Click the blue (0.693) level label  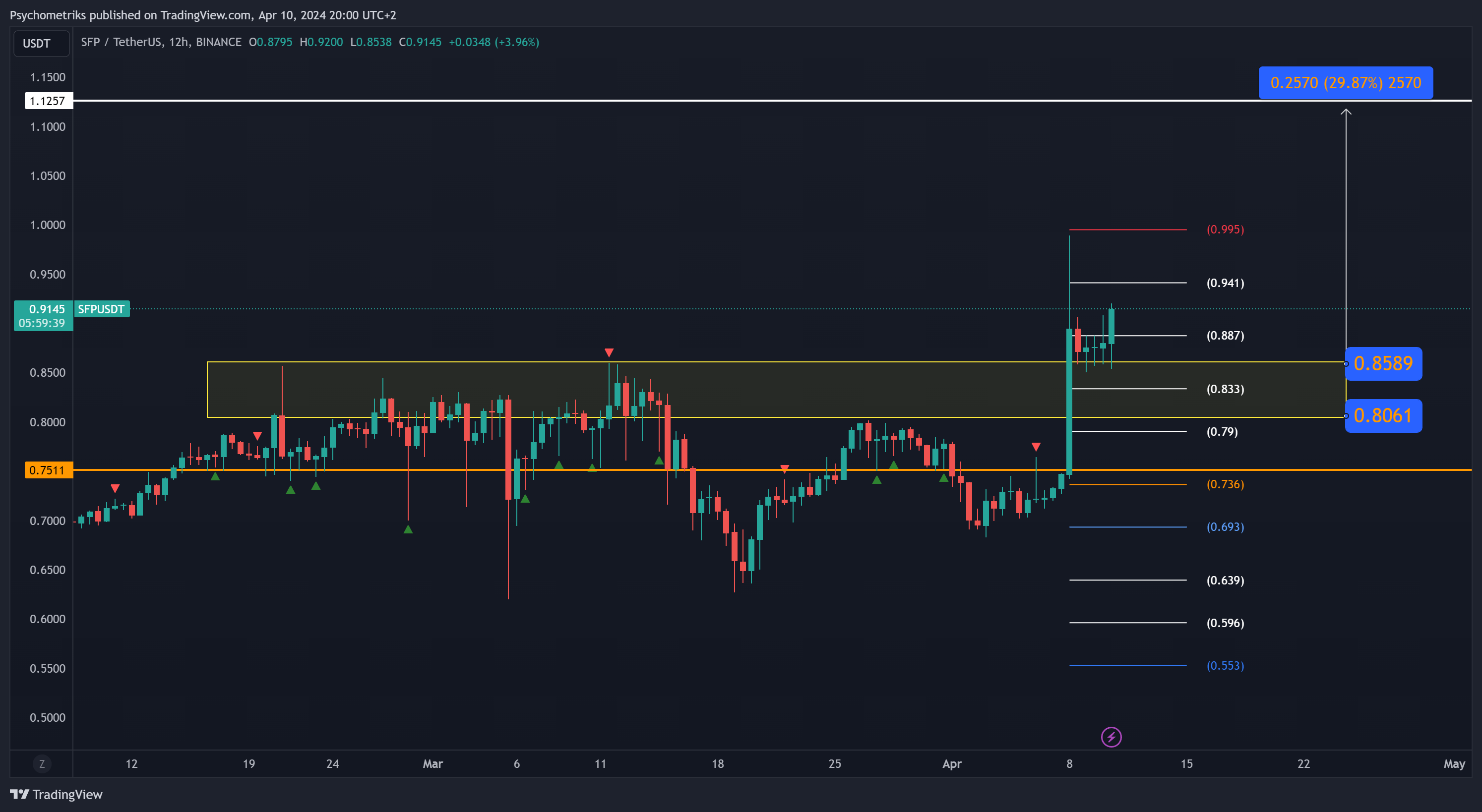click(x=1225, y=527)
